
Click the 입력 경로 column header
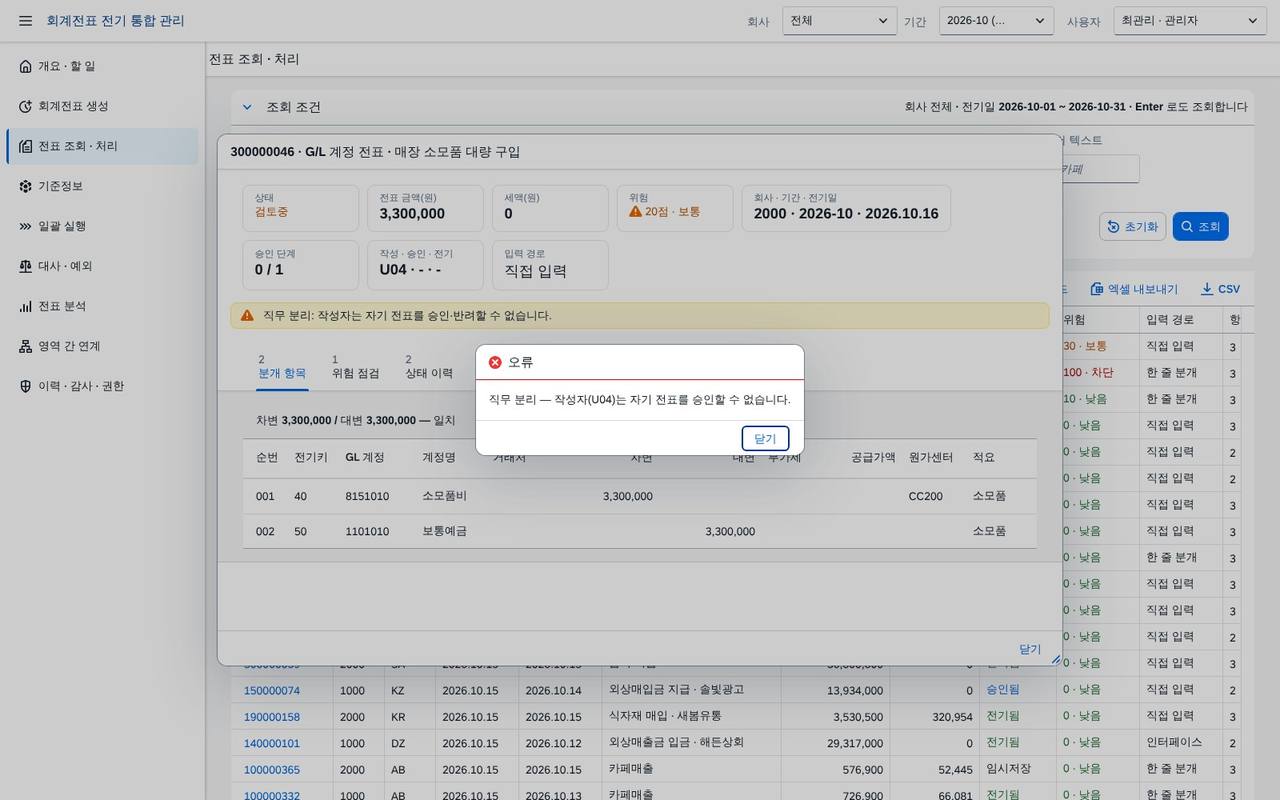click(1170, 319)
